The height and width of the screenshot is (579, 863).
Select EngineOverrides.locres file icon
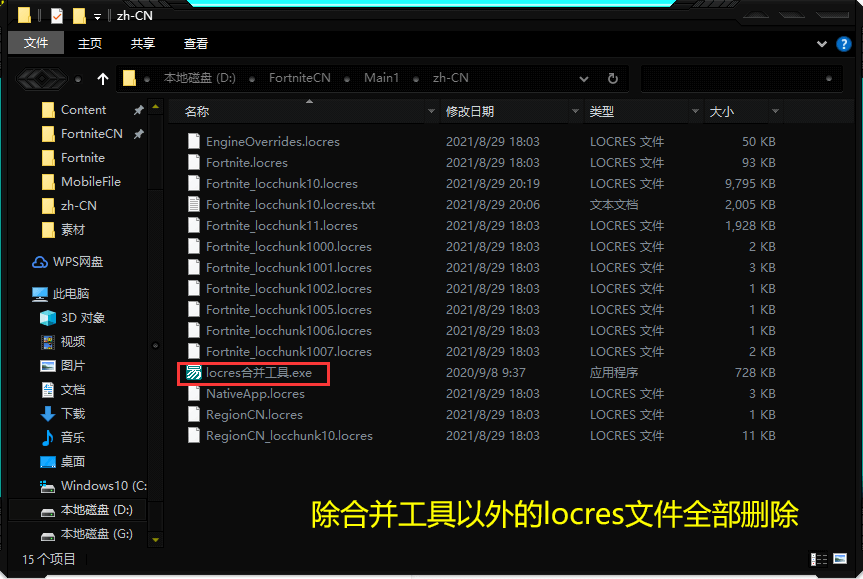(194, 141)
